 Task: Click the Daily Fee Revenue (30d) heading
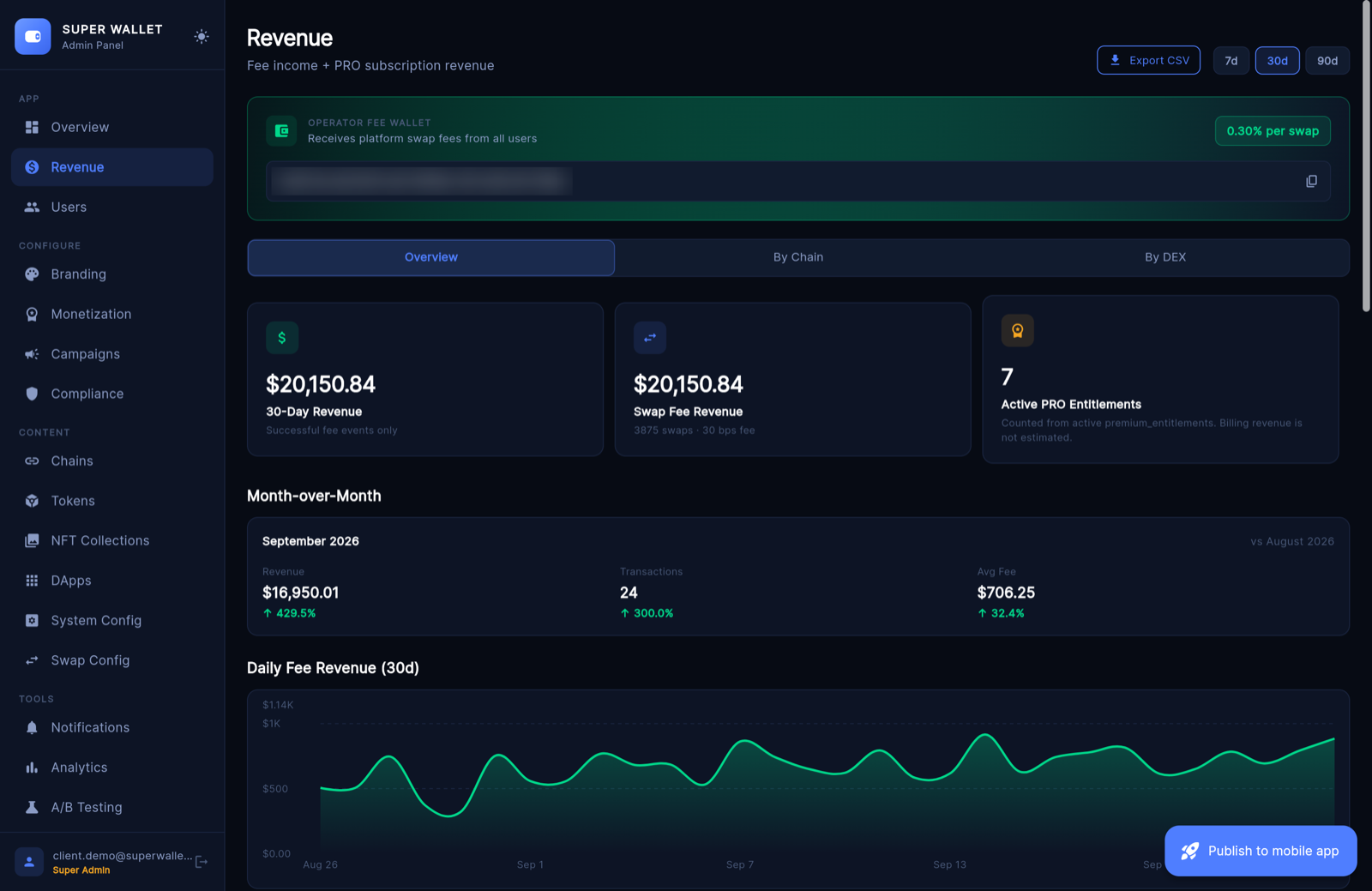333,668
